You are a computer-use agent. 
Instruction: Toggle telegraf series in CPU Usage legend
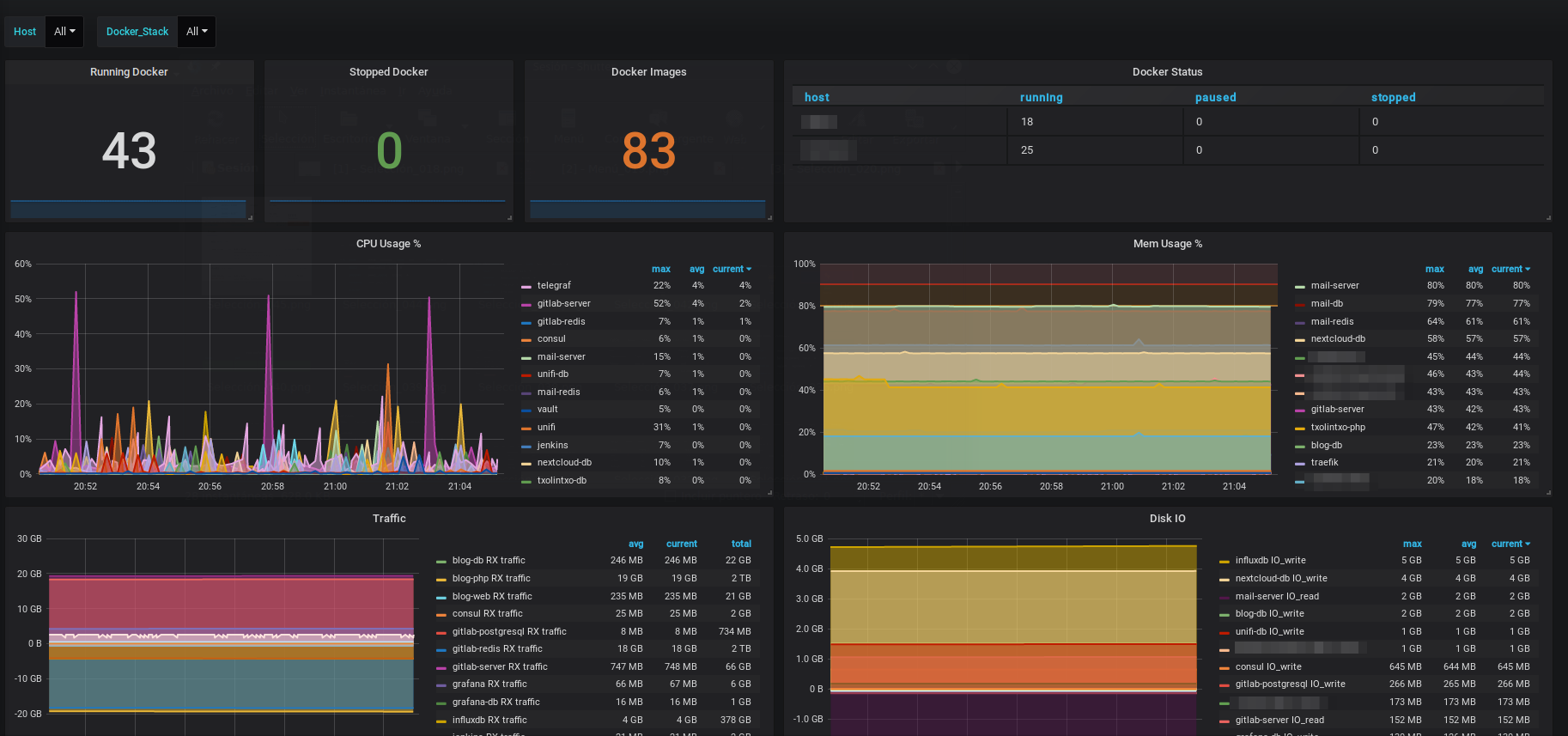[554, 286]
